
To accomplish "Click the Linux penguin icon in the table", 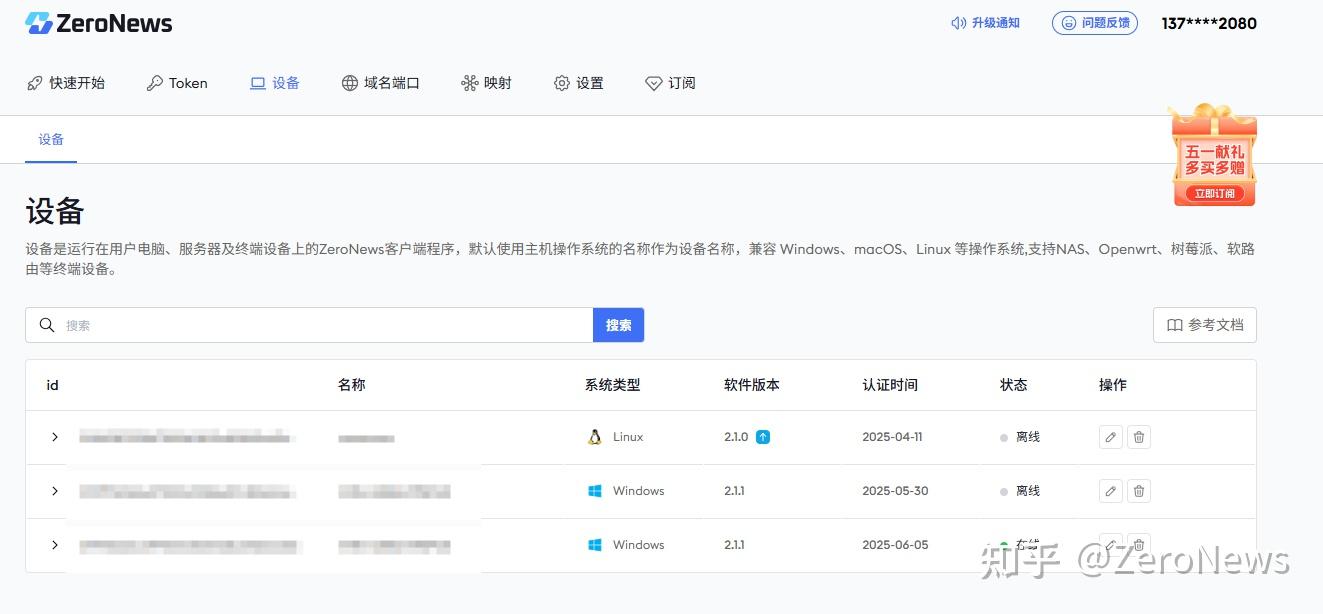I will pos(593,436).
